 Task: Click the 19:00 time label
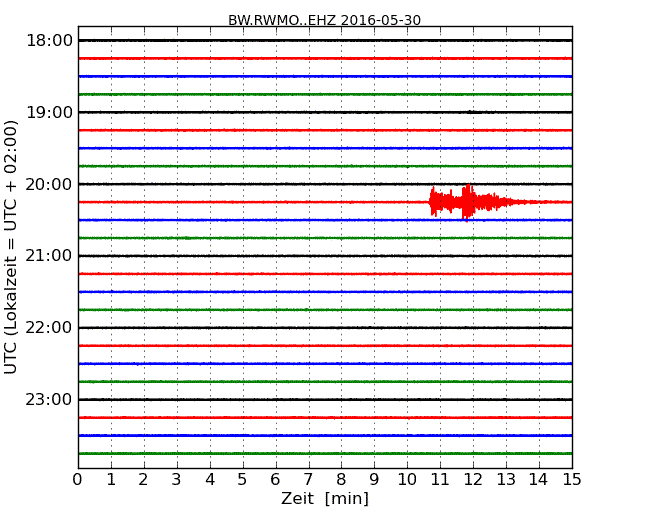[x=49, y=112]
